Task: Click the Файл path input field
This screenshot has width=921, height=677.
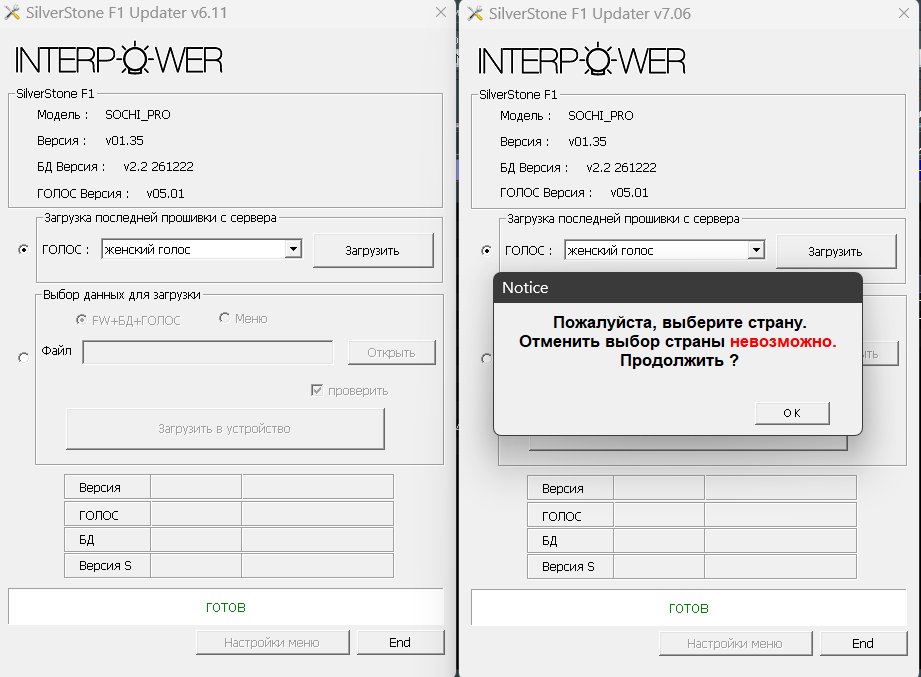Action: click(x=208, y=352)
